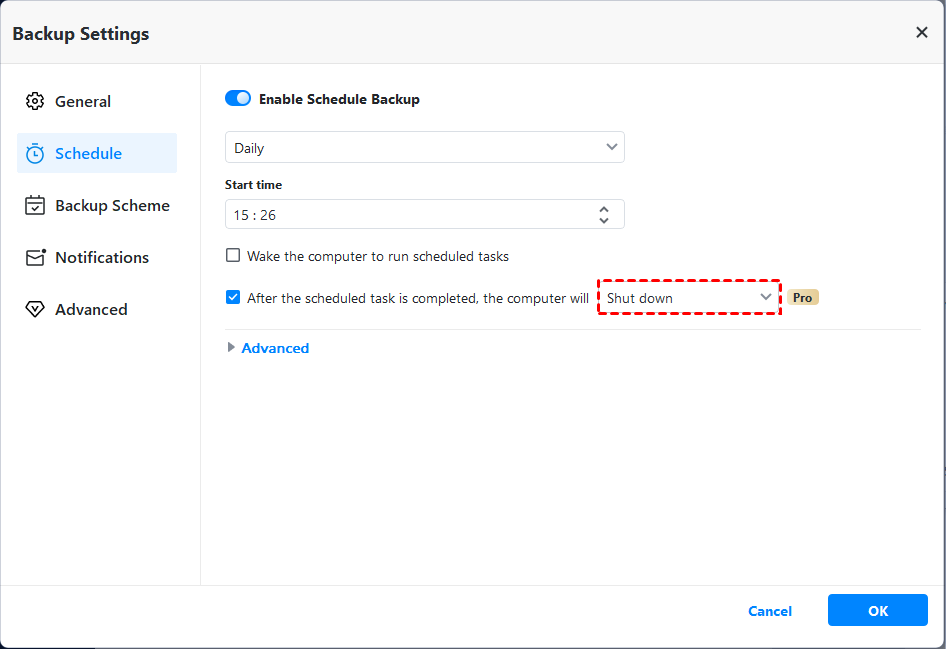This screenshot has height=649, width=946.
Task: Disable the Enable Schedule Backup toggle
Action: click(238, 99)
